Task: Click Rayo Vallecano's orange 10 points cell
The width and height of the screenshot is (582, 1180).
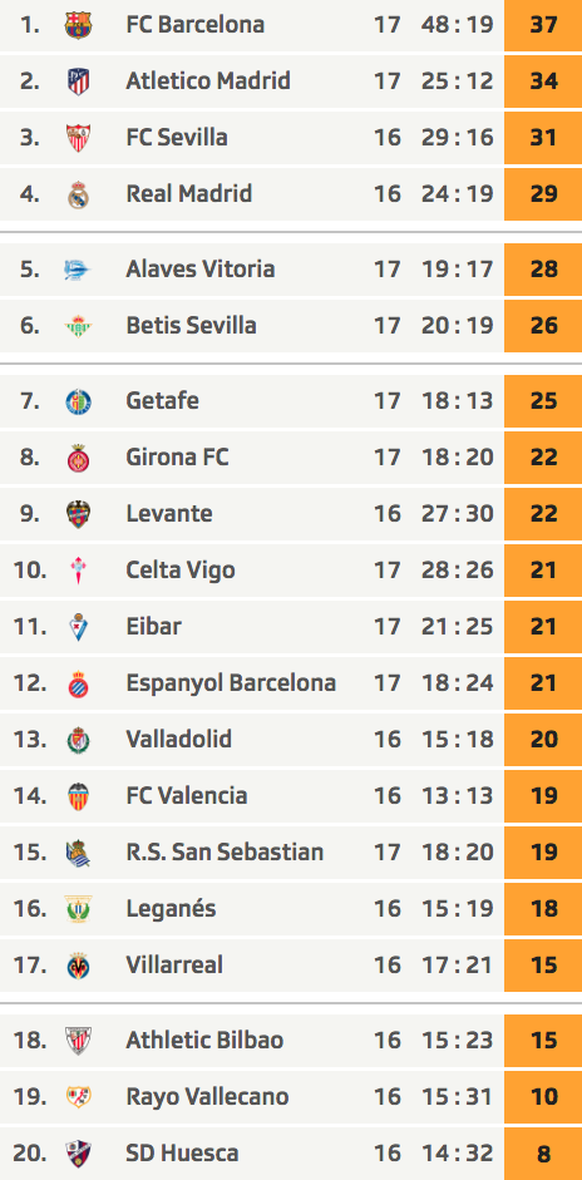Action: 543,1097
